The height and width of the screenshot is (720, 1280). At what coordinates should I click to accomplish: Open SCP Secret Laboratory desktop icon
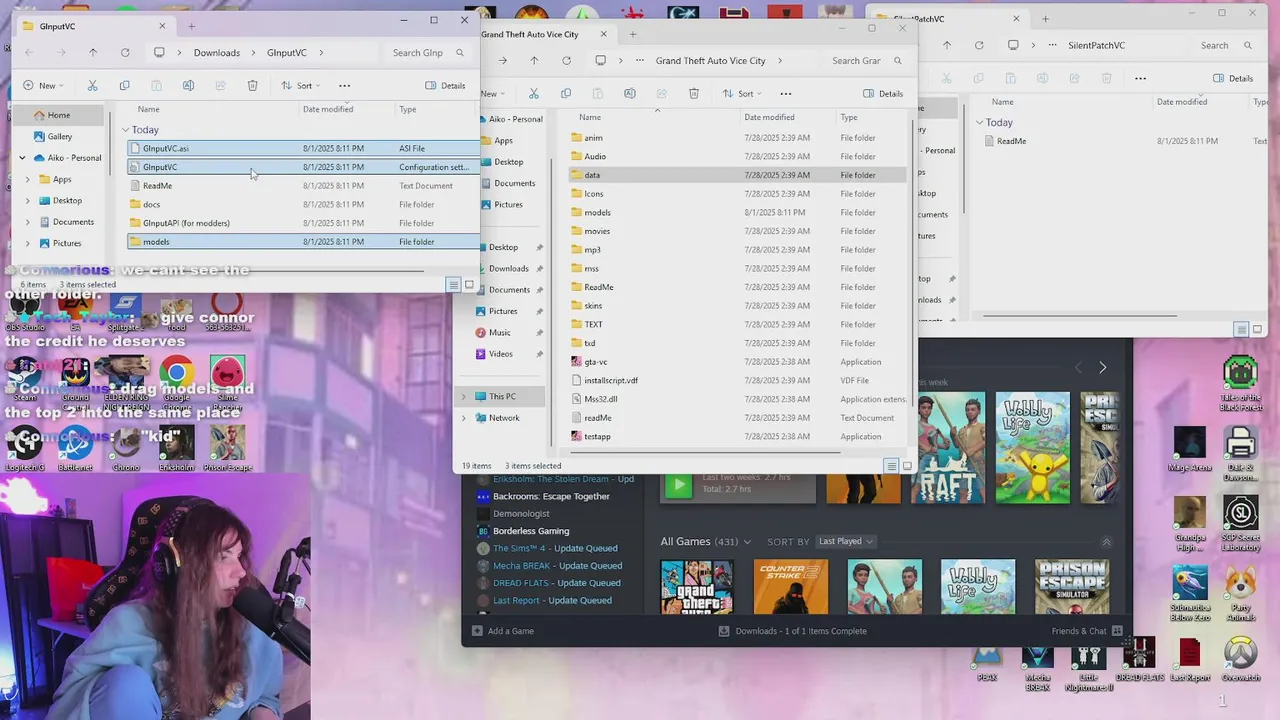tap(1240, 524)
